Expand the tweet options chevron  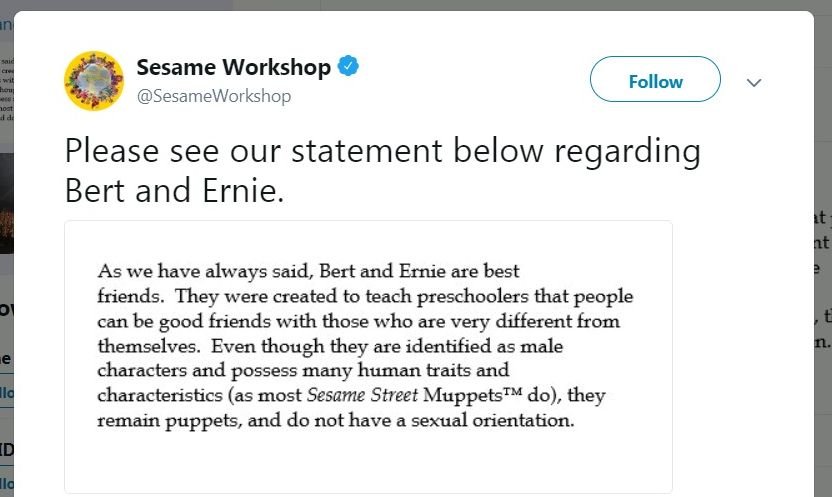click(x=754, y=82)
